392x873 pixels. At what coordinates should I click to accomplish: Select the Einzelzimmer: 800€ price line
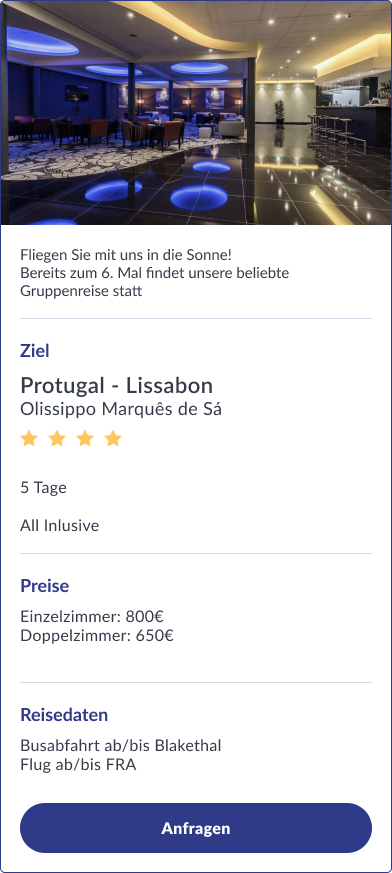pyautogui.click(x=92, y=617)
